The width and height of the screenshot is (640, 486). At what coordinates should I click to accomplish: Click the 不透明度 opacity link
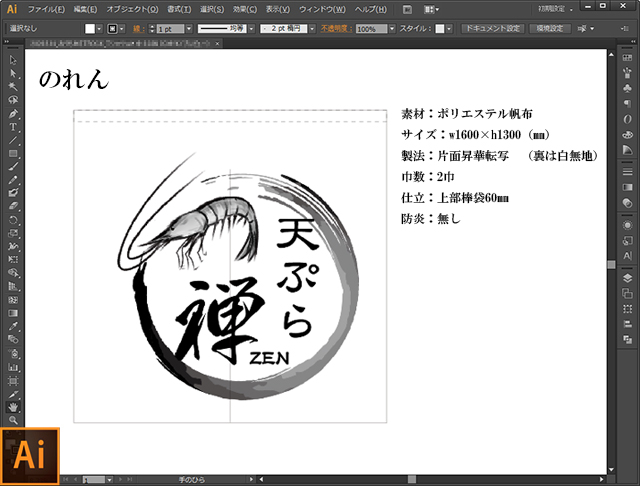pyautogui.click(x=336, y=29)
